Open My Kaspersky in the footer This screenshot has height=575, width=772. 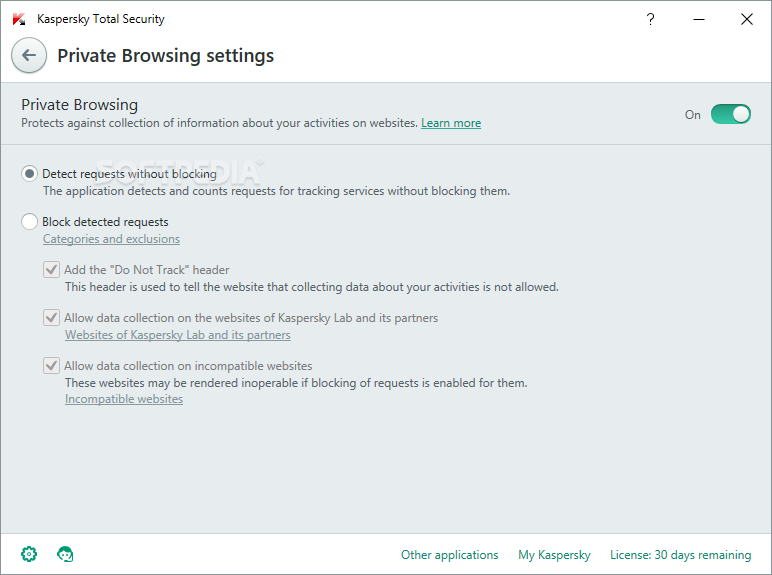pos(554,555)
